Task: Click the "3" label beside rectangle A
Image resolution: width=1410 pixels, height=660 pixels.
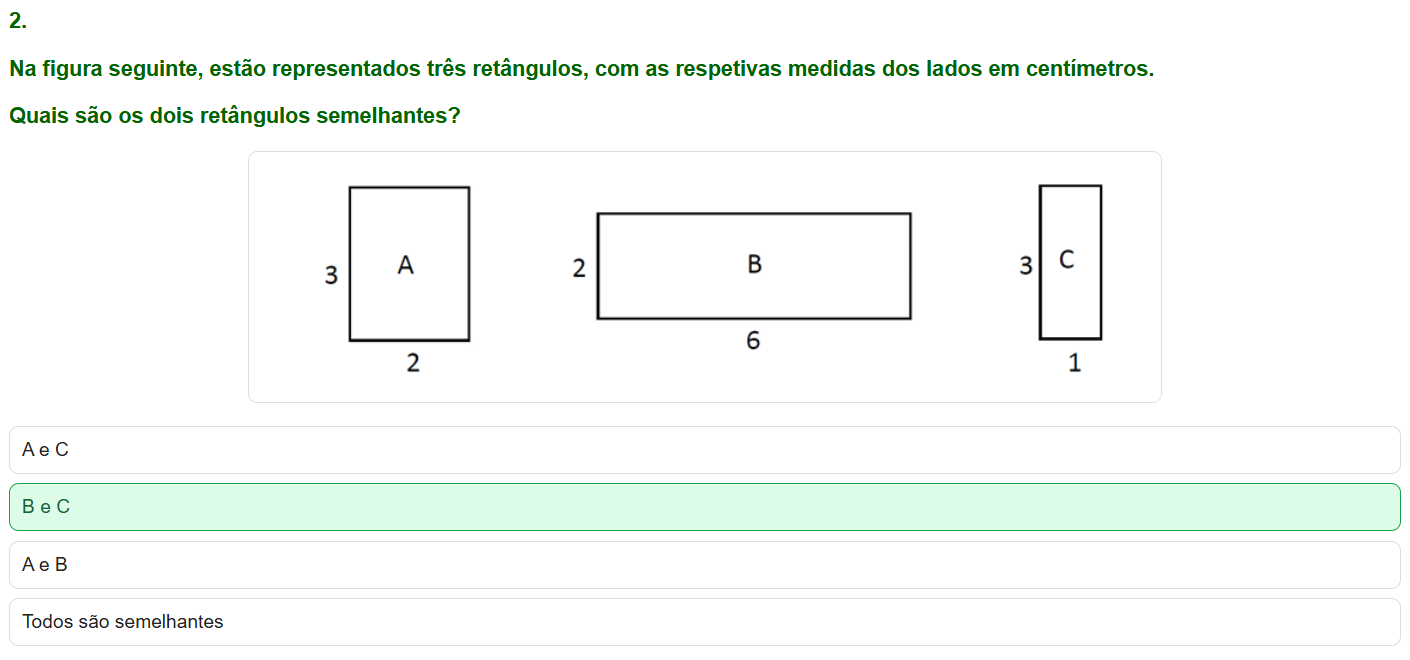Action: [x=331, y=274]
